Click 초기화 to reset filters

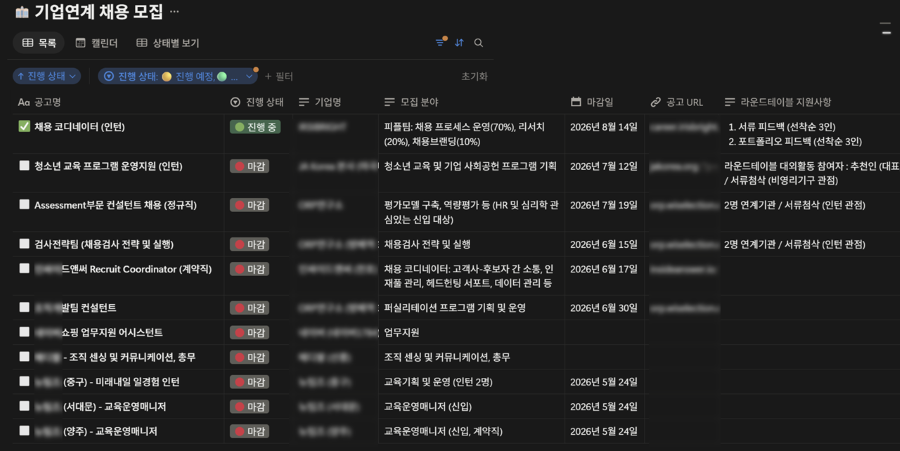[475, 76]
